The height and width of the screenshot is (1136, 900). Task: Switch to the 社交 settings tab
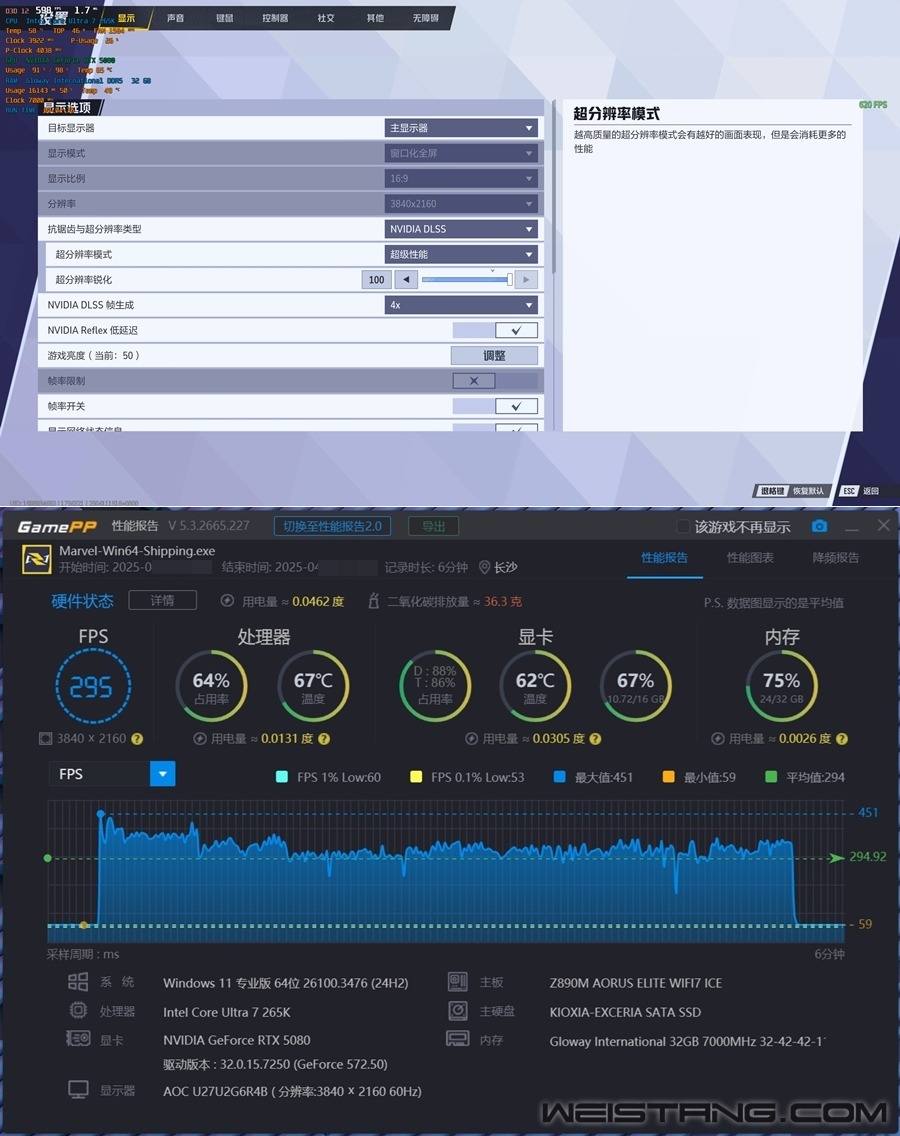tap(325, 18)
